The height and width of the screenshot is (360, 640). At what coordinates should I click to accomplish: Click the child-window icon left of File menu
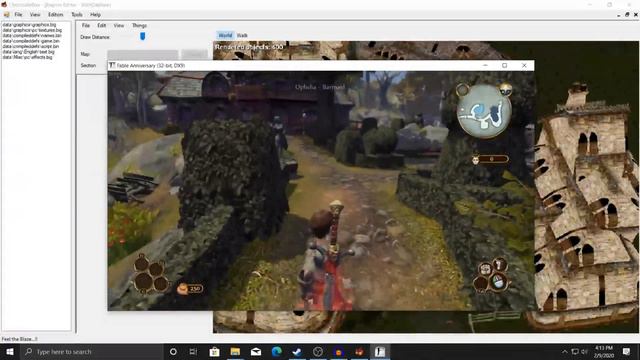[7, 15]
